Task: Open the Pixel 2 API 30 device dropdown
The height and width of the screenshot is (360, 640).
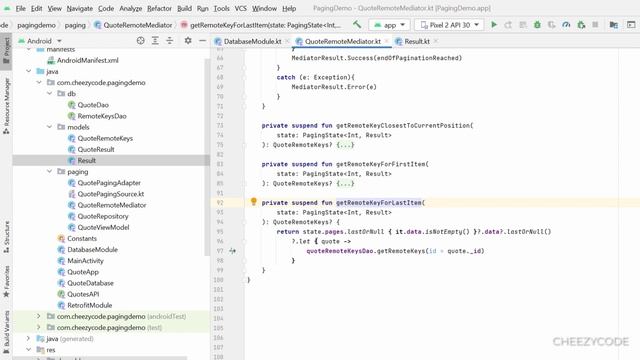Action: pyautogui.click(x=449, y=25)
